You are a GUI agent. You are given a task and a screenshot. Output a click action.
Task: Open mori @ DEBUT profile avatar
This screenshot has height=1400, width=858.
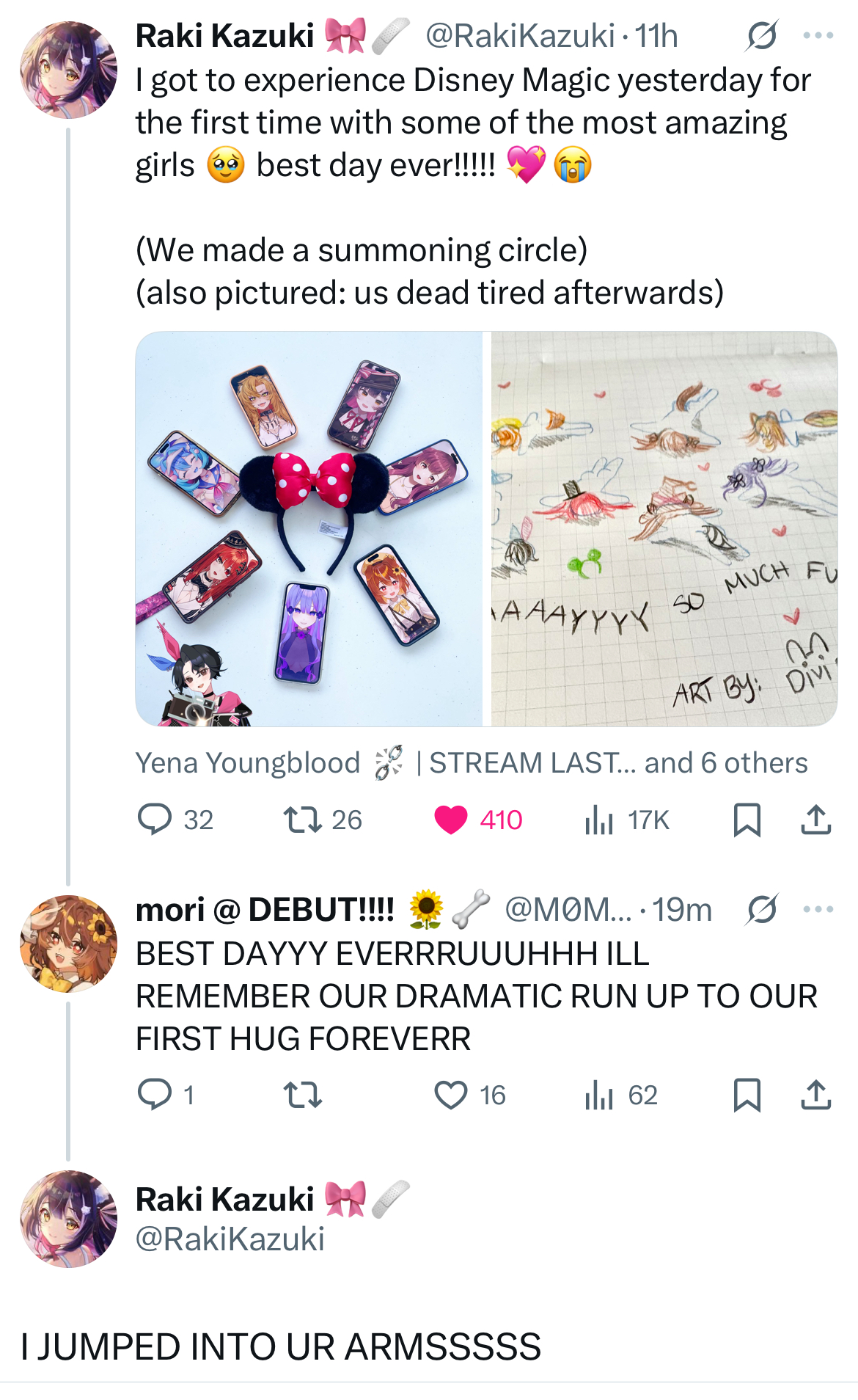[68, 943]
